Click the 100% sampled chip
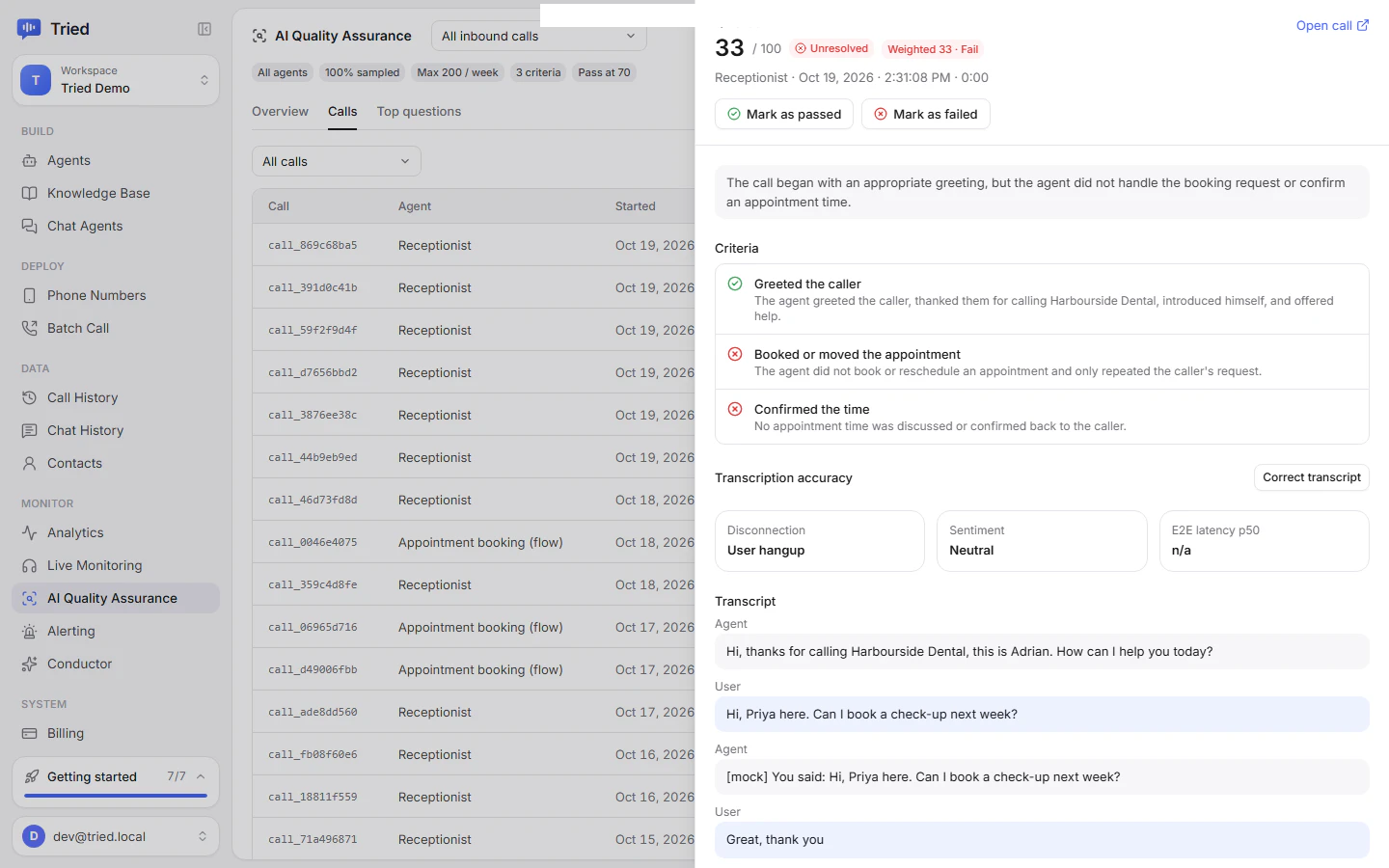The height and width of the screenshot is (868, 1389). pyautogui.click(x=362, y=72)
